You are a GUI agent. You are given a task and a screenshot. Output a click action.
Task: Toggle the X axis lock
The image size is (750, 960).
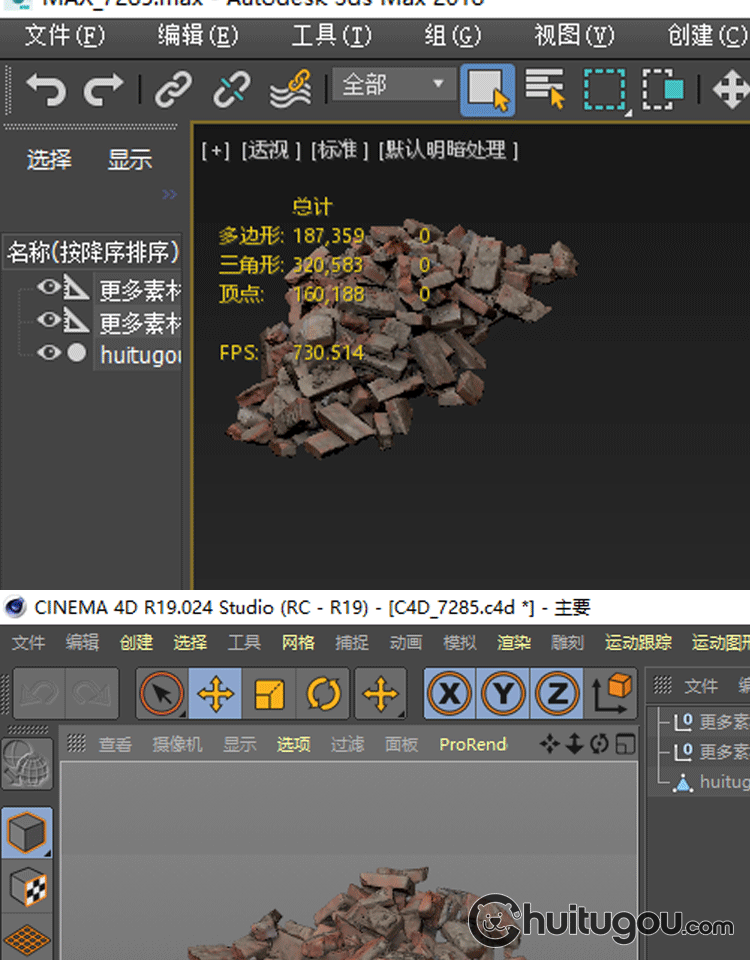[450, 694]
